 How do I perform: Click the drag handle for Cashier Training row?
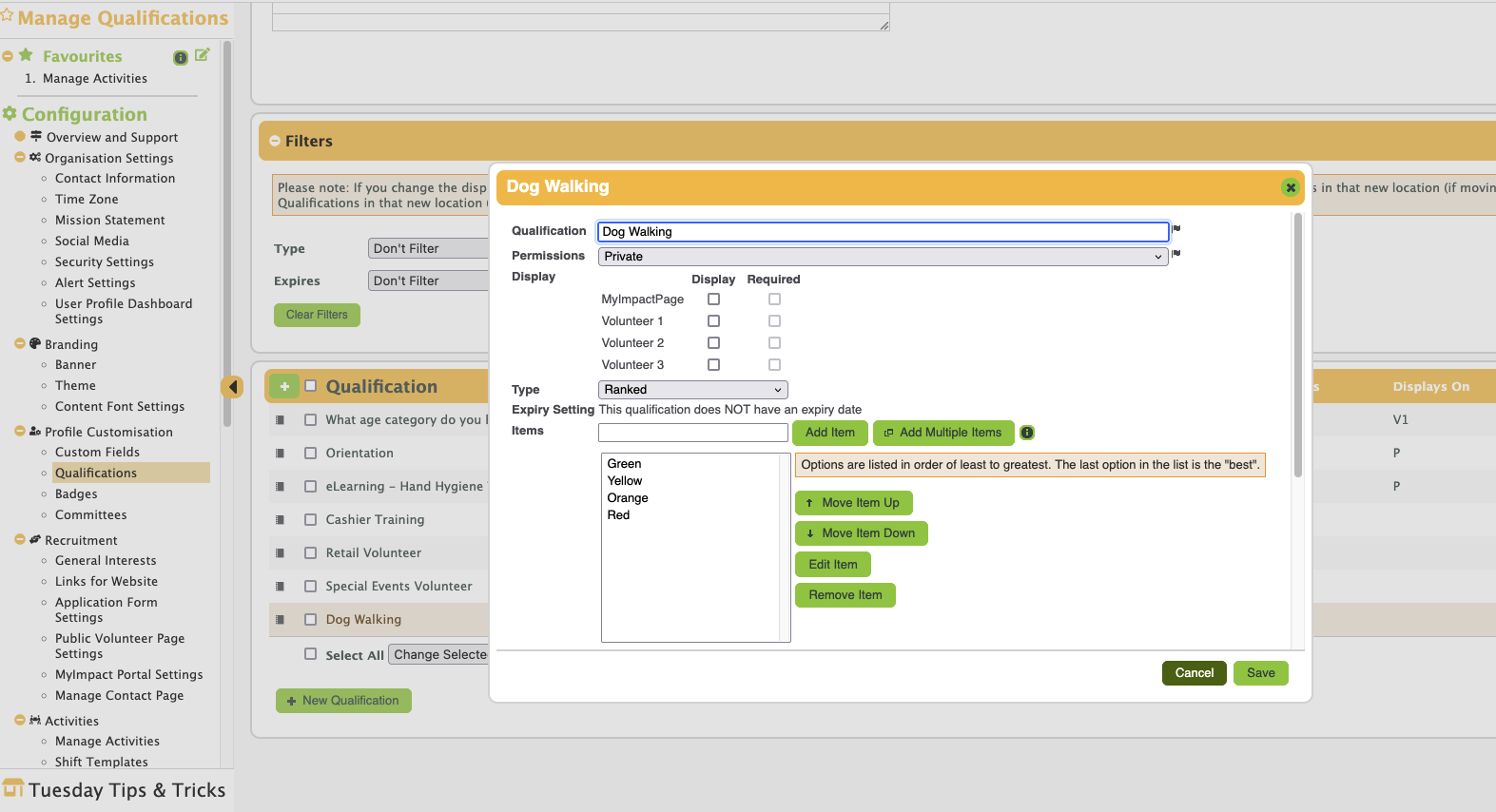click(280, 520)
